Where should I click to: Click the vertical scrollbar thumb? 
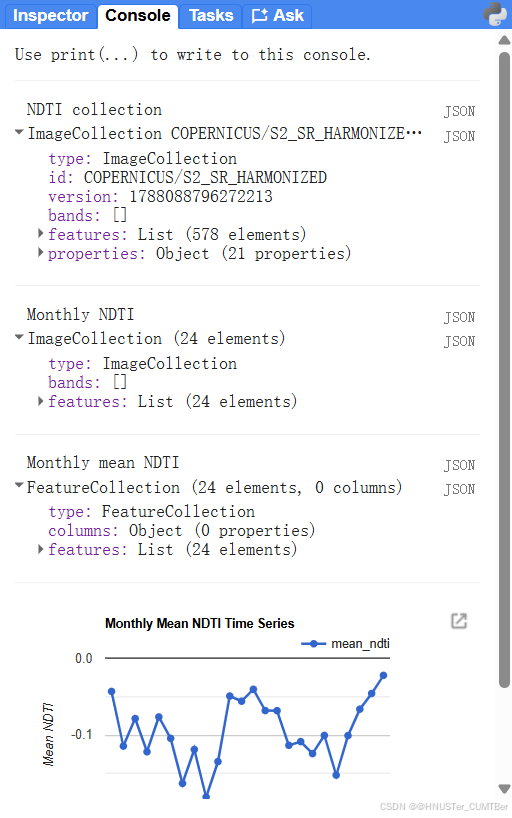504,369
